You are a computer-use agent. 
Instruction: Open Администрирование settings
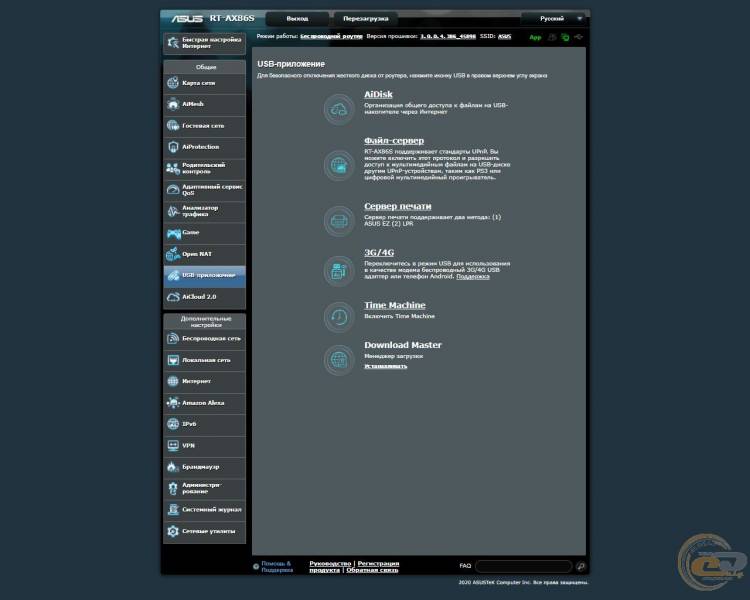(x=205, y=489)
